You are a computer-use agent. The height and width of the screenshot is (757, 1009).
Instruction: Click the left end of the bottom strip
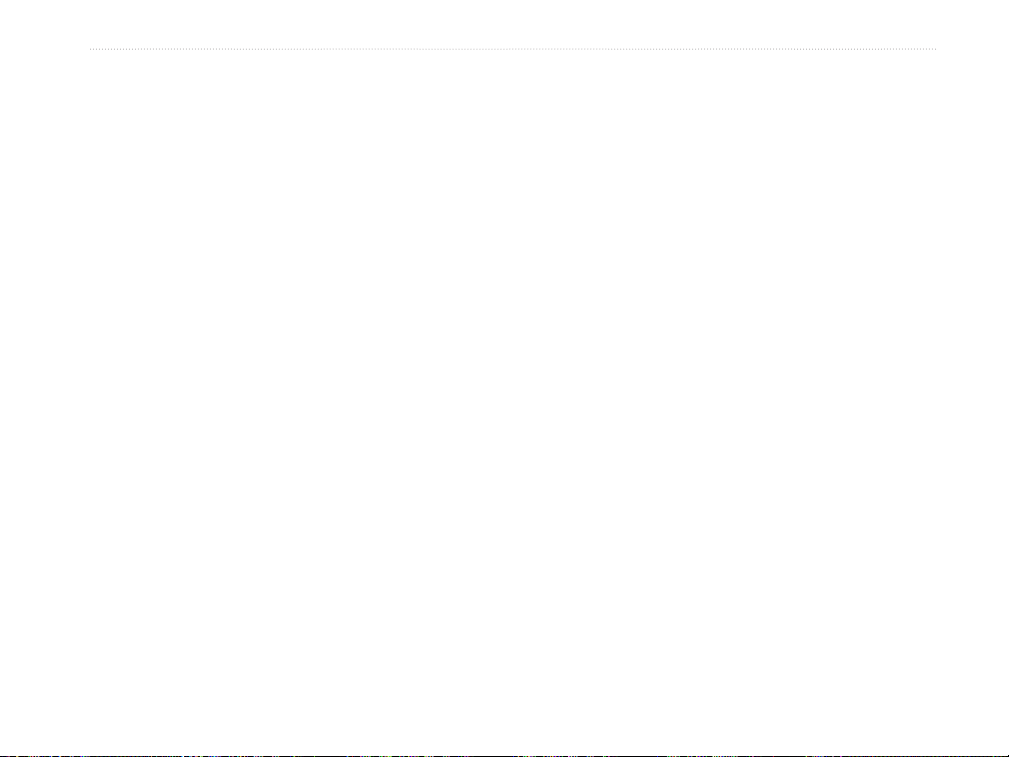point(3,756)
